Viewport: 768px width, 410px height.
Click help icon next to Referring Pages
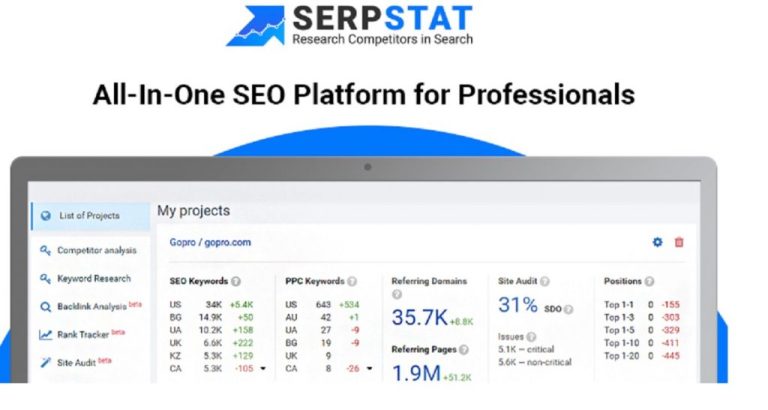464,350
